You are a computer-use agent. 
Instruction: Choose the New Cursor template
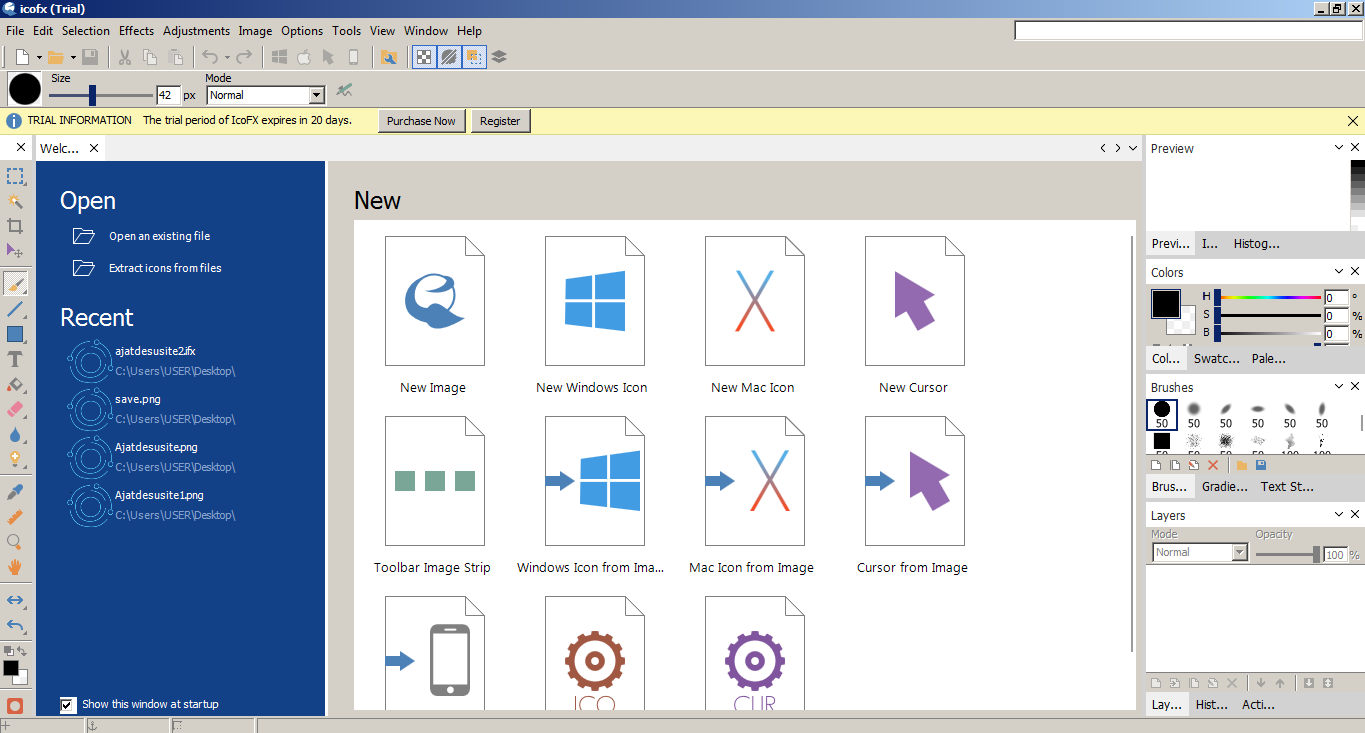tap(915, 301)
